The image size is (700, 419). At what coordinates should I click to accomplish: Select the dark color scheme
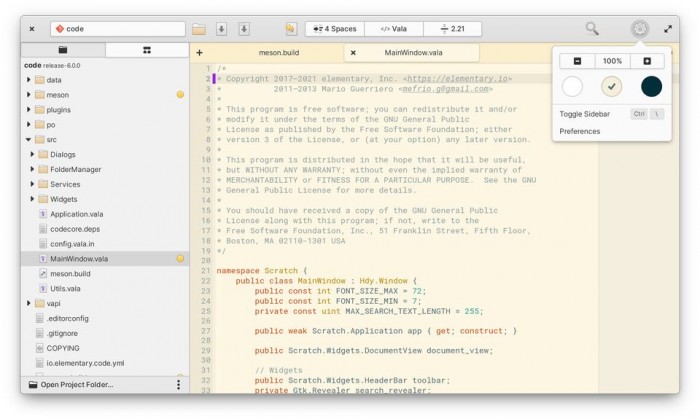[651, 87]
